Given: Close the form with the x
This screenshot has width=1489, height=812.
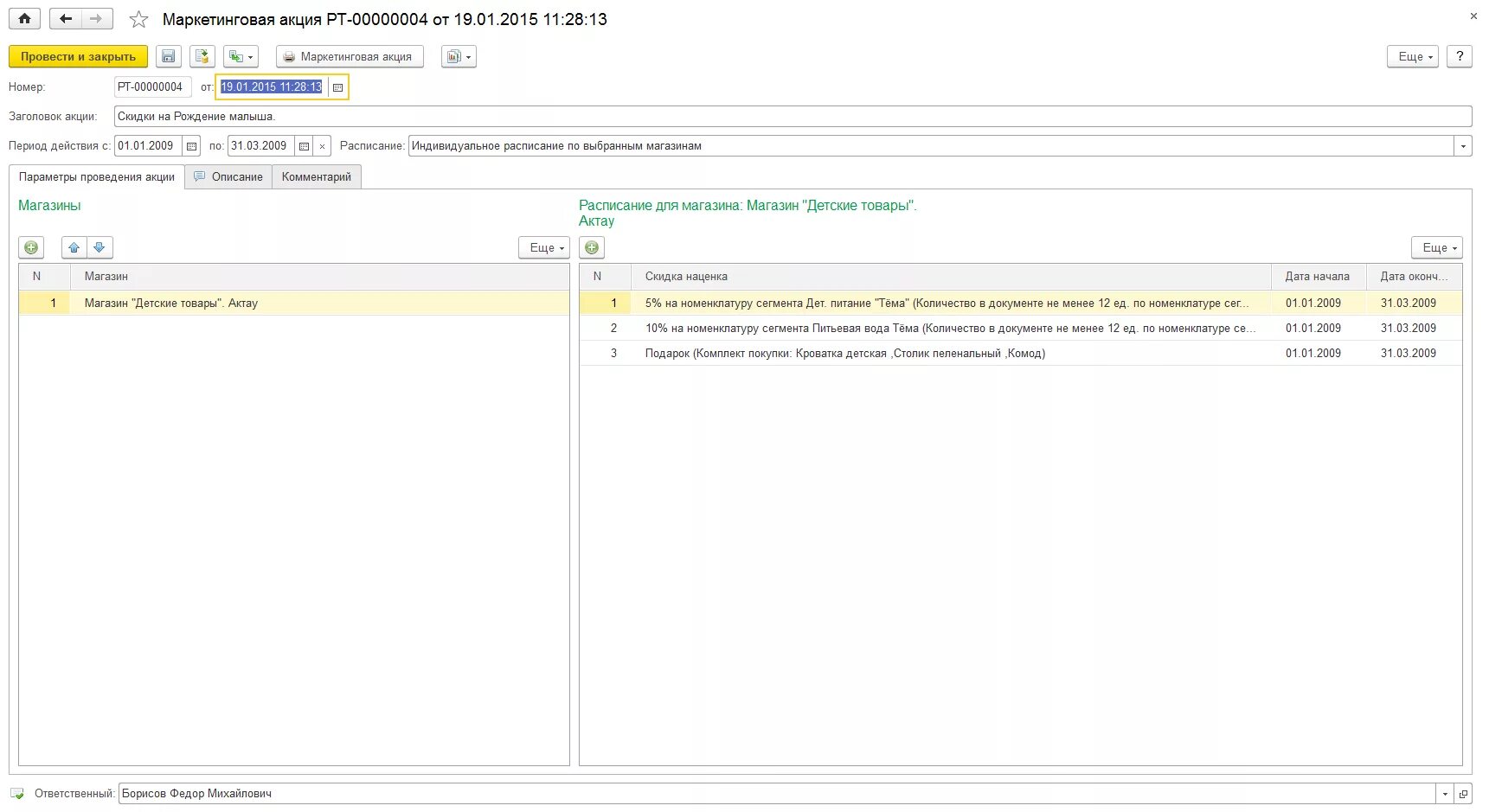Looking at the screenshot, I should (1473, 16).
